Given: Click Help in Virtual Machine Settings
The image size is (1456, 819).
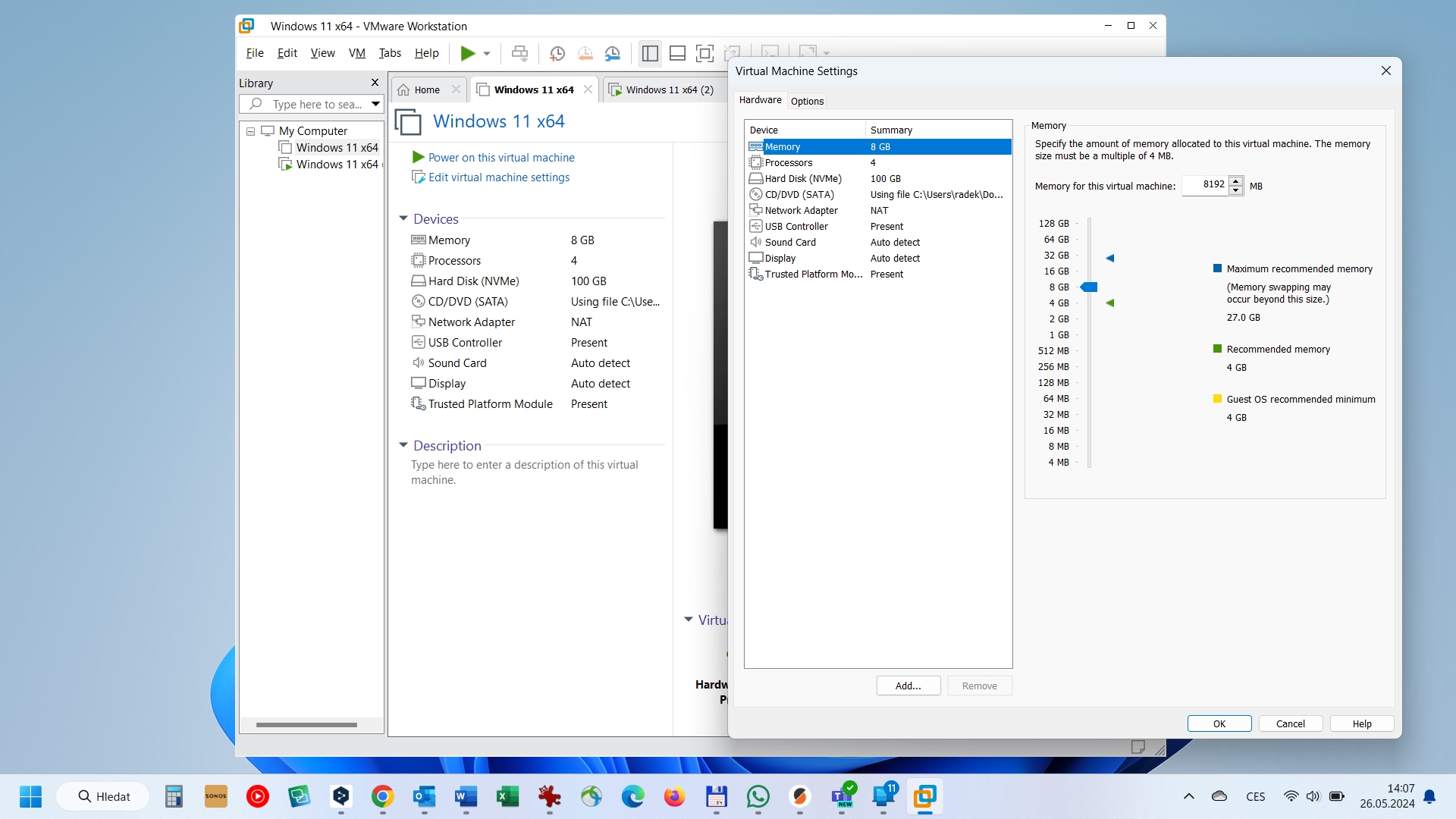Looking at the screenshot, I should coord(1362,723).
